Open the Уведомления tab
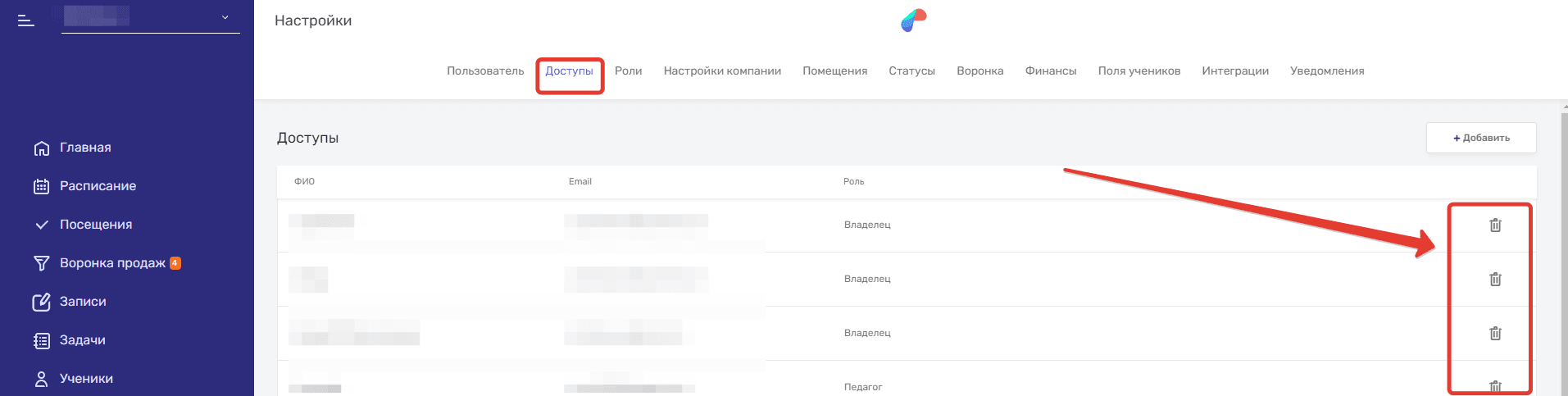This screenshot has height=396, width=1568. (x=1326, y=71)
